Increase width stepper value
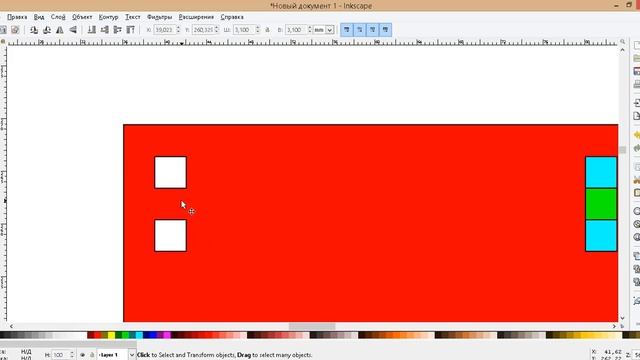Screen dimensions: 640x360 point(258,28)
